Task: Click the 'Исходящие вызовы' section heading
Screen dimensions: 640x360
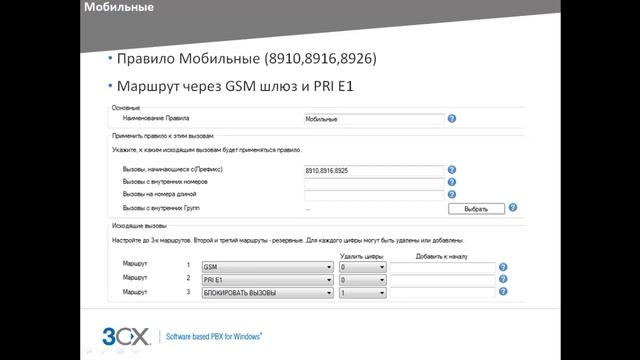Action: click(139, 226)
